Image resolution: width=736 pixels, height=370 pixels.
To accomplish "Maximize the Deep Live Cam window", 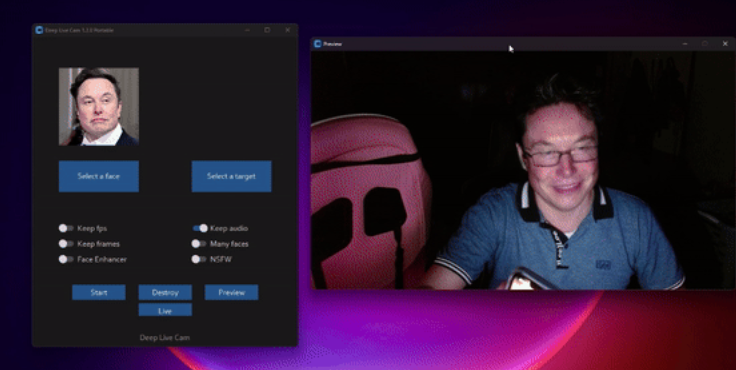I will [267, 30].
